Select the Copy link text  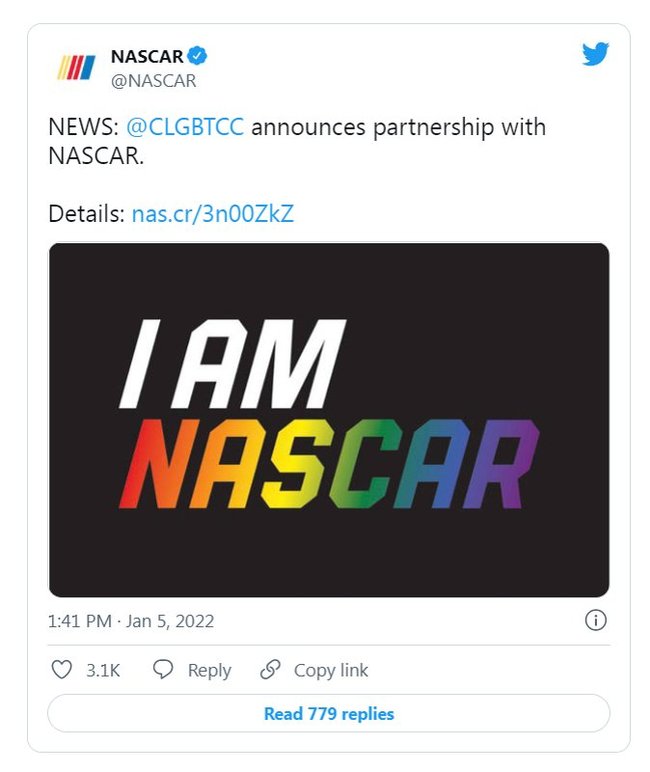tap(331, 671)
